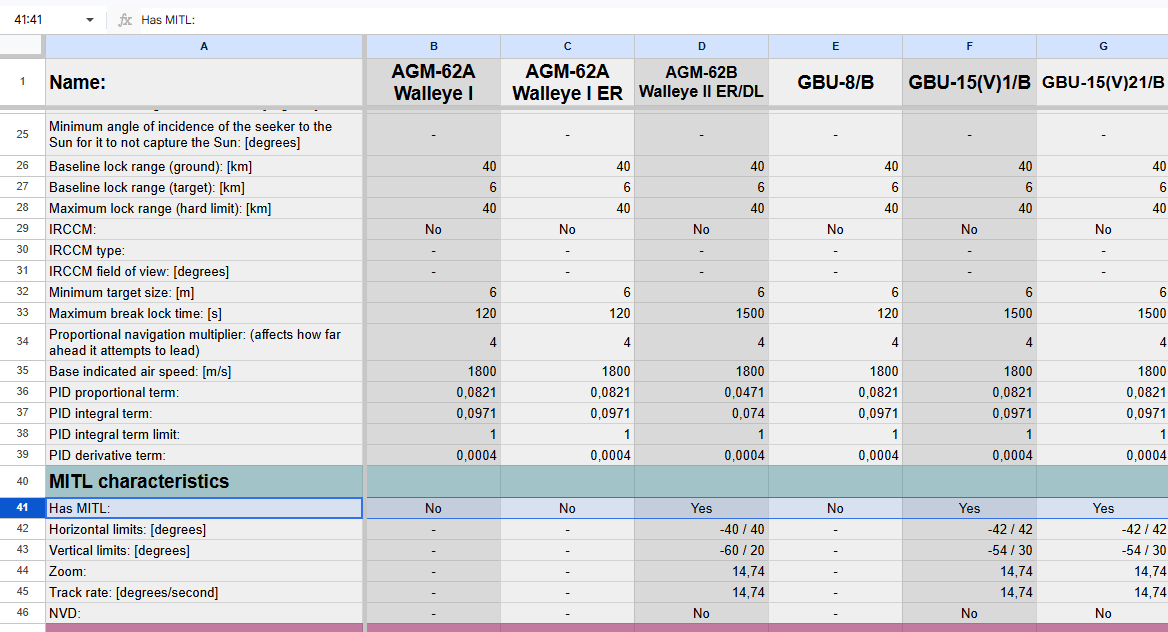Click 'IRCCM:' No cell for GBU-8/B

(836, 230)
